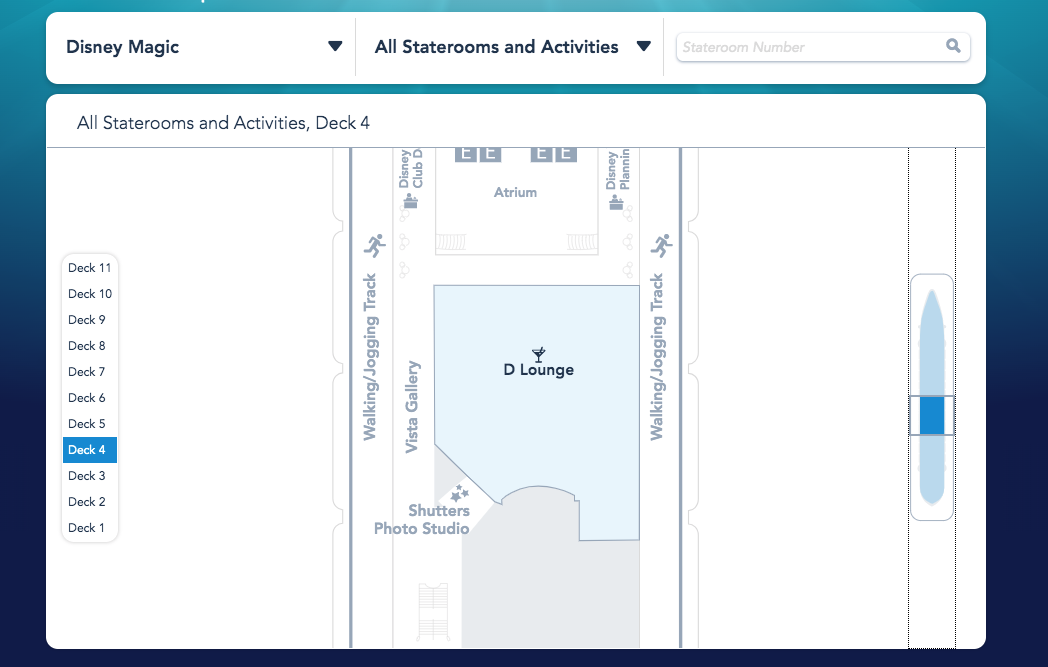
Task: Go to Deck 1
Action: click(87, 528)
